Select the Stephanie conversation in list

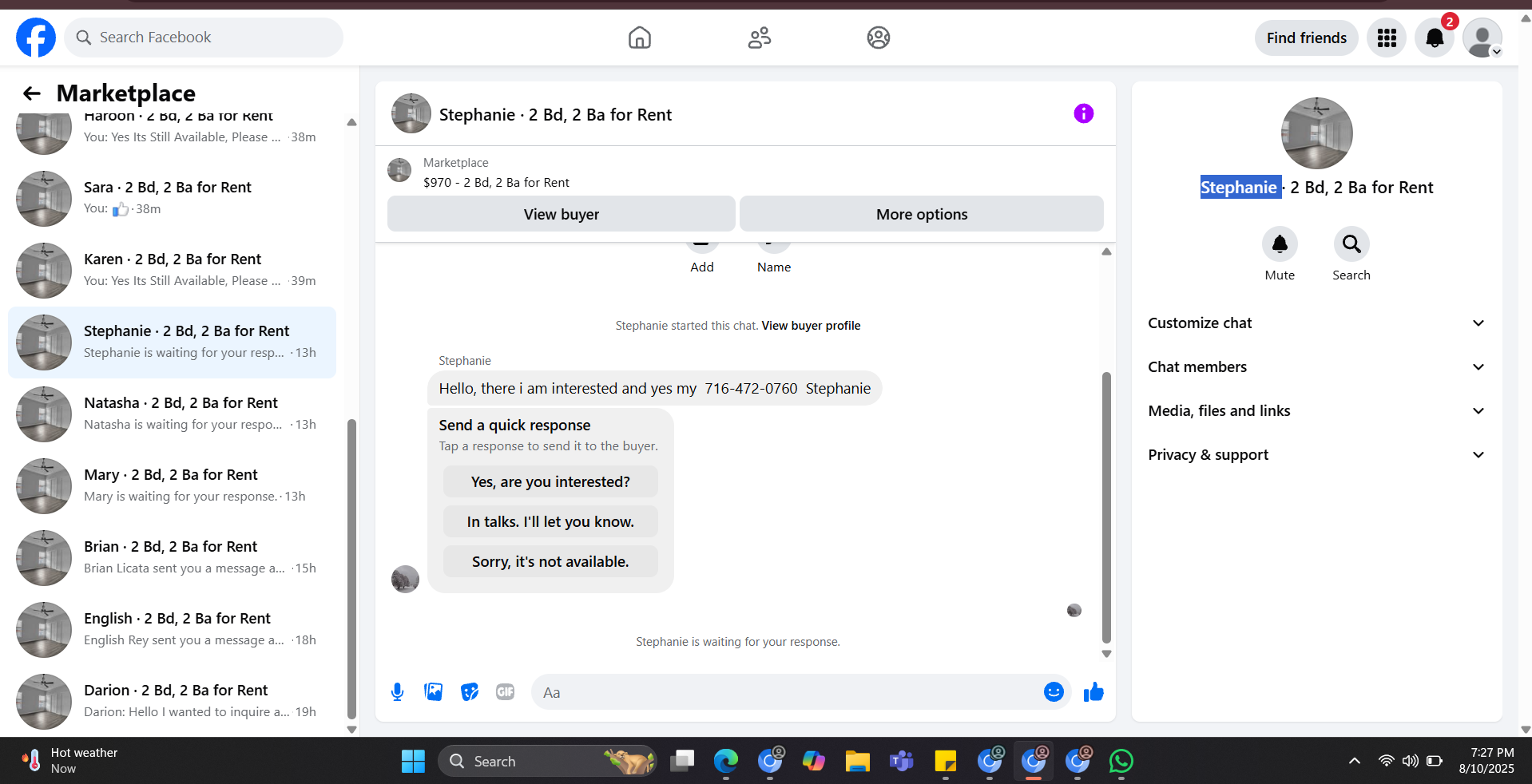[172, 343]
